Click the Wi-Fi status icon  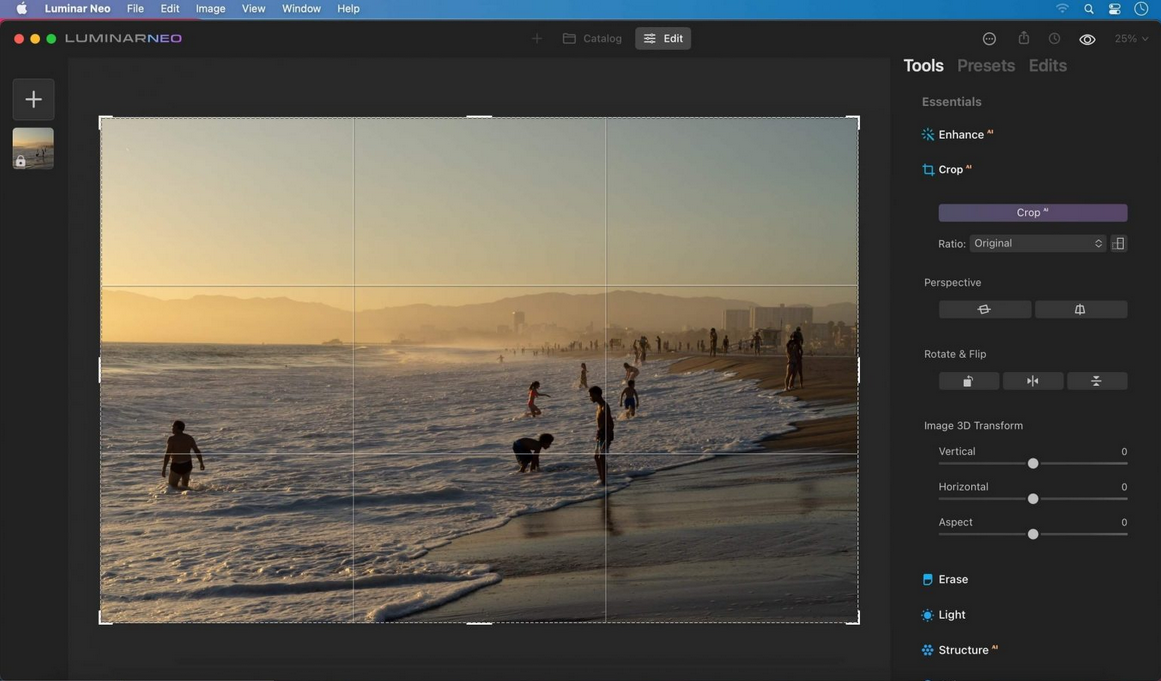[1063, 9]
